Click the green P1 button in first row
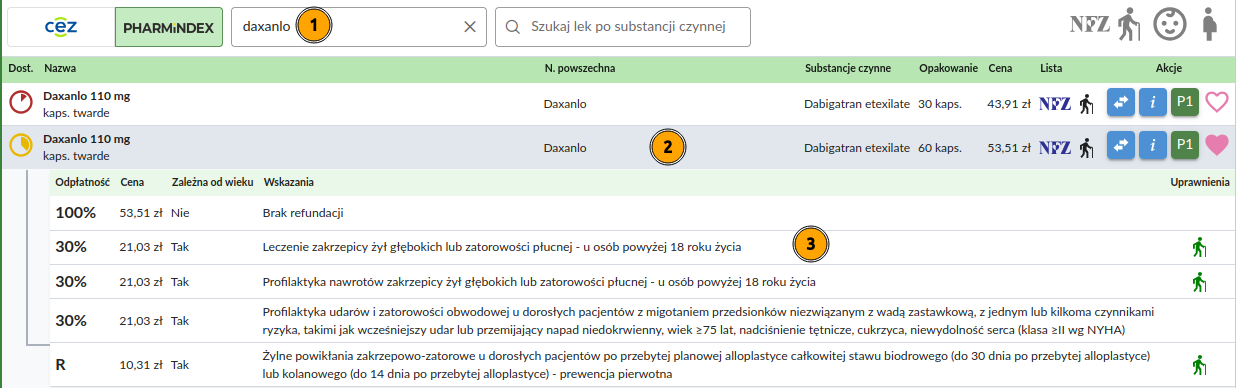The width and height of the screenshot is (1236, 388). pos(1185,103)
